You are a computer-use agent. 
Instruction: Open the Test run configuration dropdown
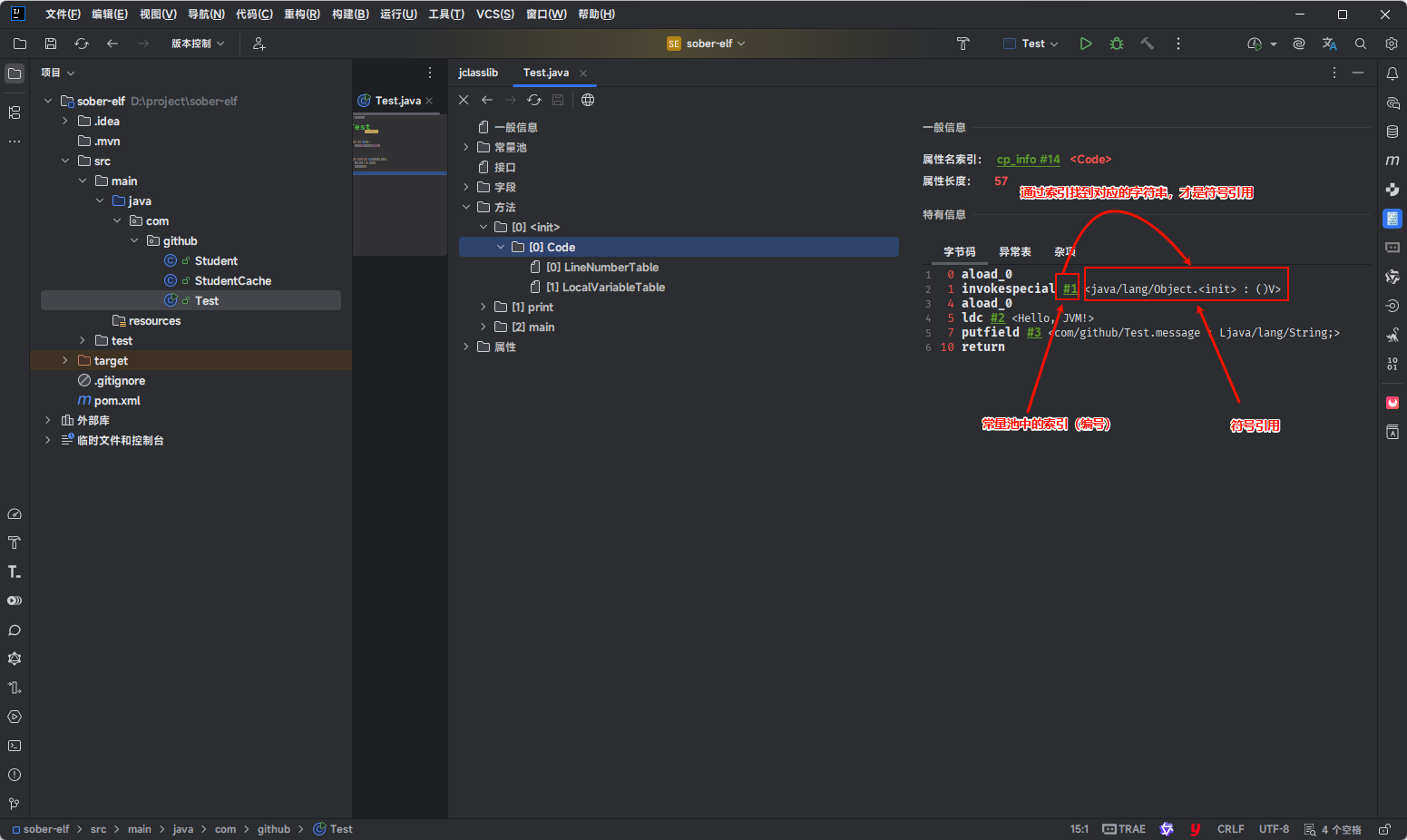pyautogui.click(x=1031, y=44)
